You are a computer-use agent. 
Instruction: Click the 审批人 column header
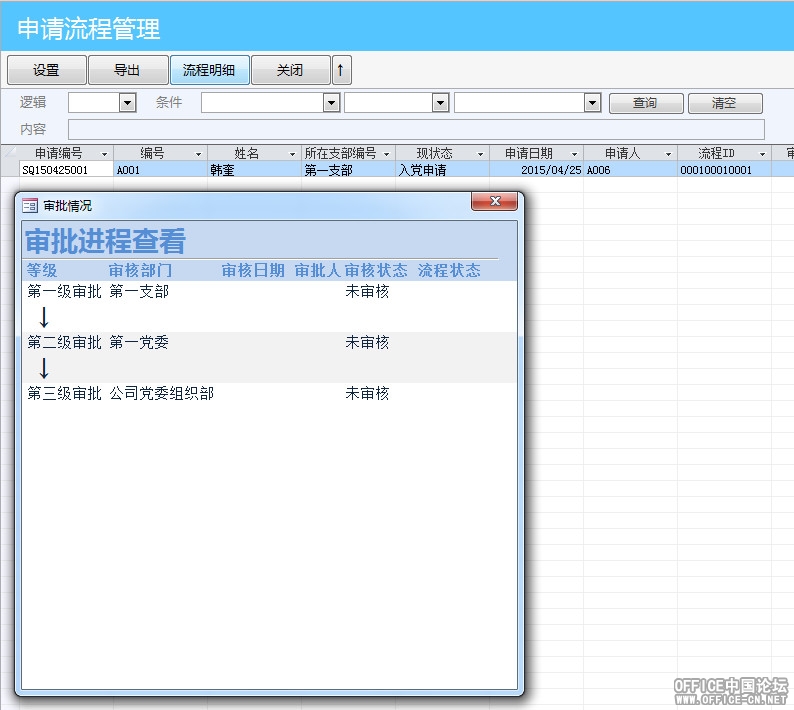[317, 270]
